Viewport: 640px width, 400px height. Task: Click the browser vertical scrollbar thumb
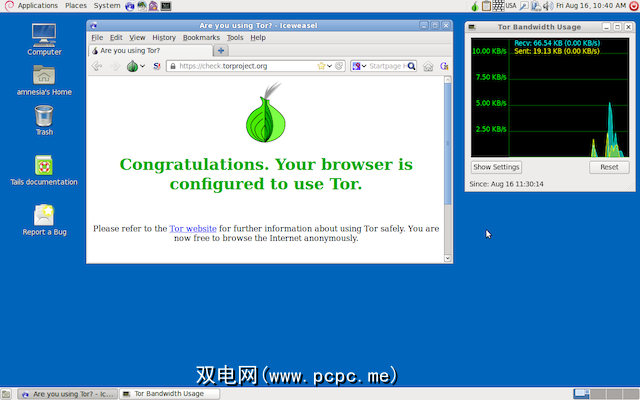coord(448,144)
